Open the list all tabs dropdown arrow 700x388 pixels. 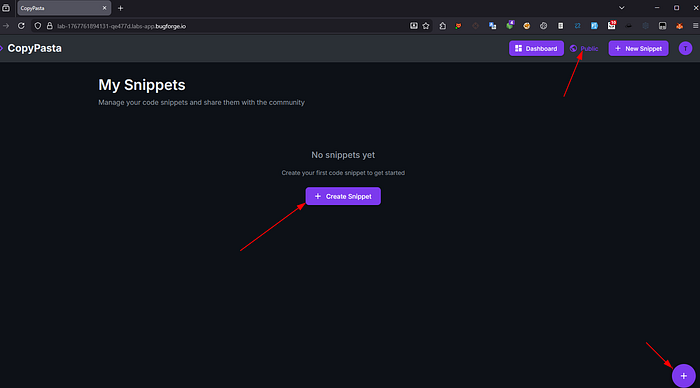coord(621,8)
